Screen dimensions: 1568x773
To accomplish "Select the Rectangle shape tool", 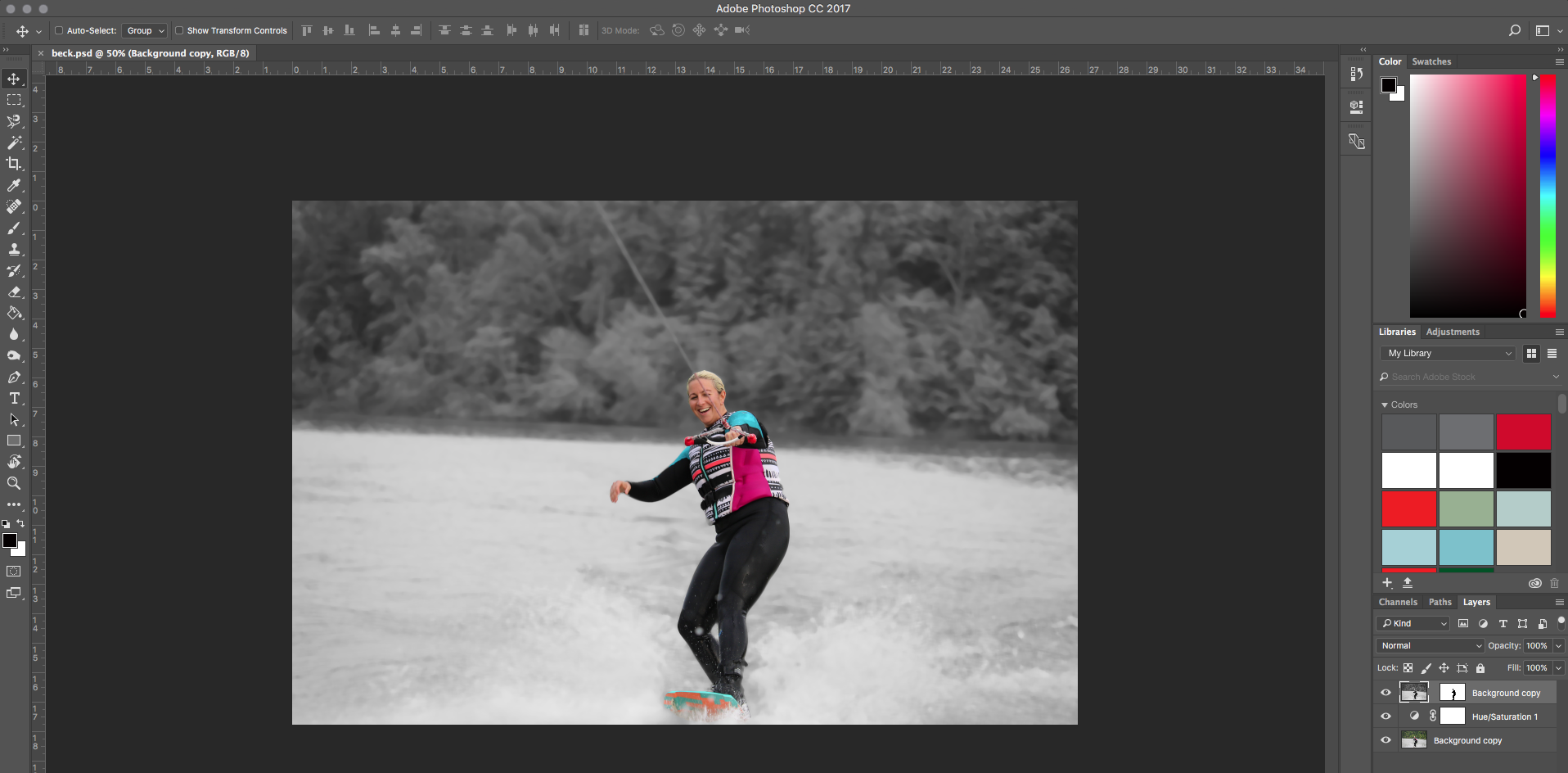I will 14,441.
